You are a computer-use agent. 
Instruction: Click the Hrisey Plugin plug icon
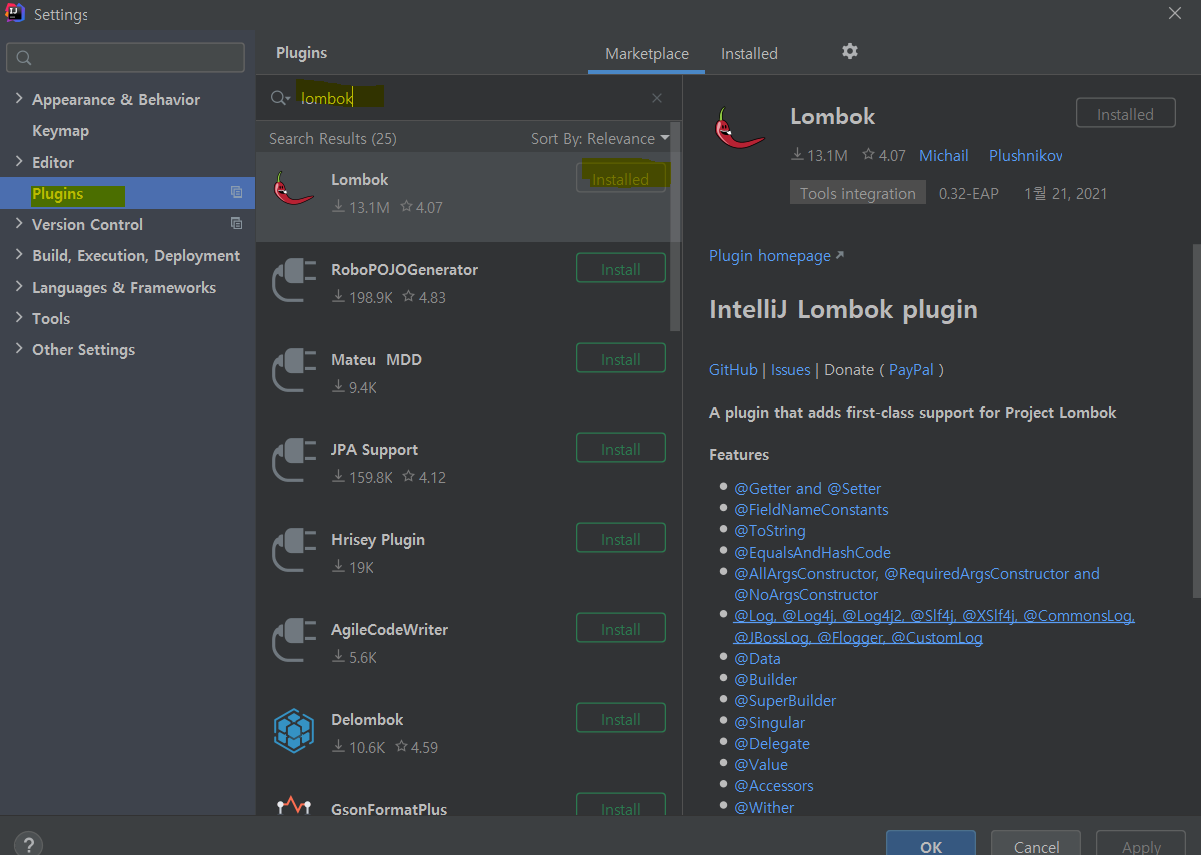tap(293, 549)
